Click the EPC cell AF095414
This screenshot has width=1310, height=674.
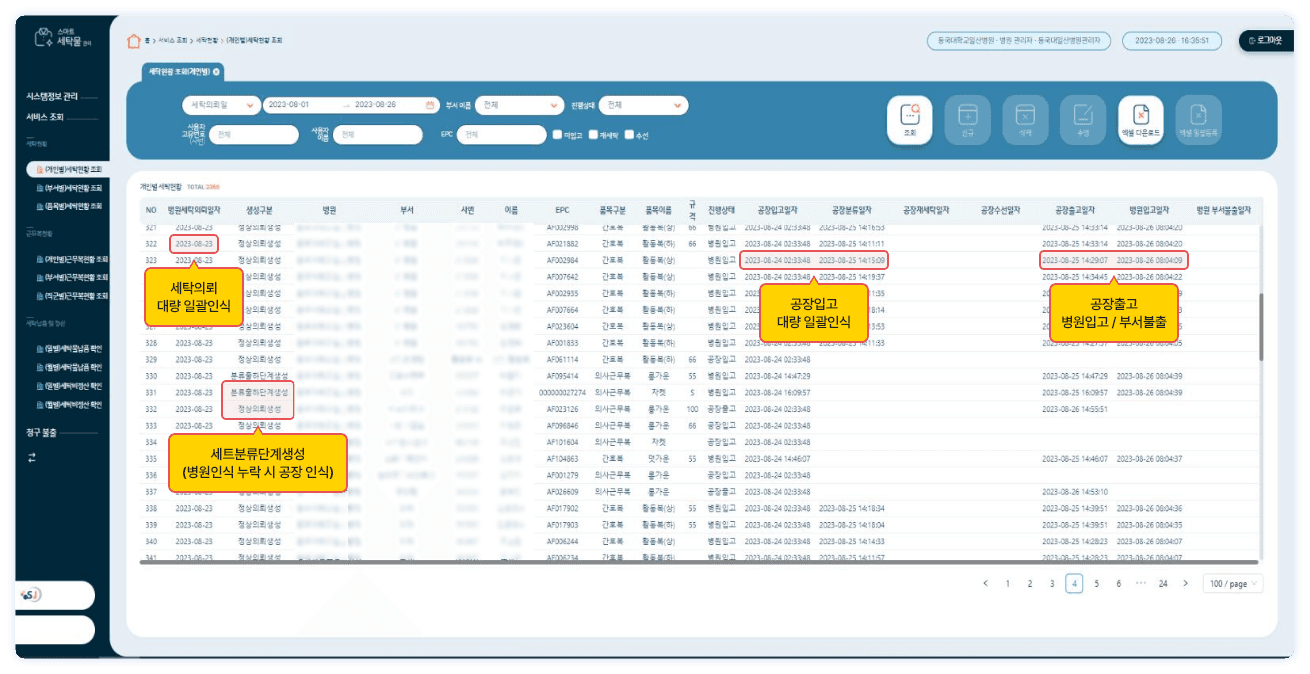pyautogui.click(x=563, y=376)
